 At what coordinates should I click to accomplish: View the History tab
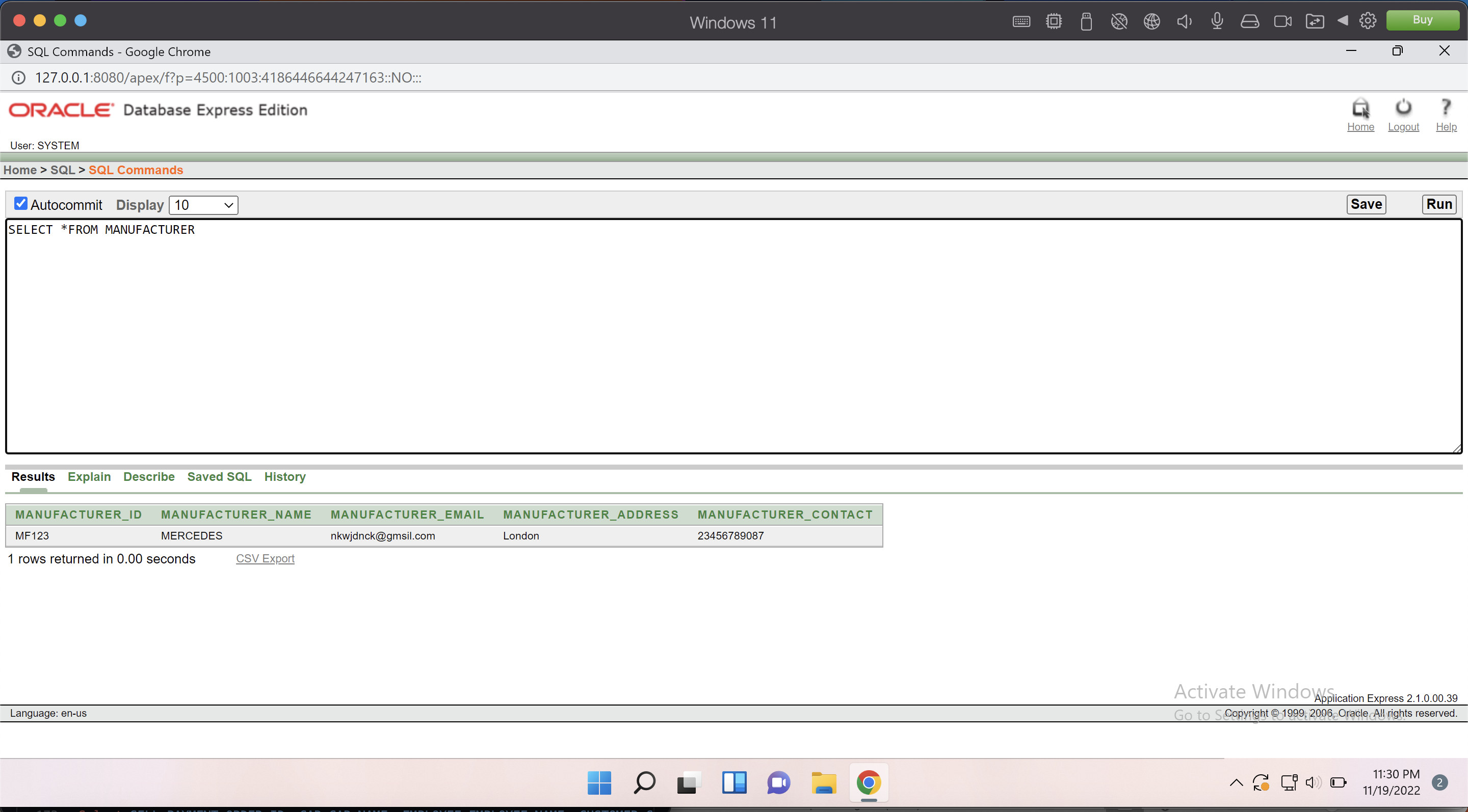pyautogui.click(x=284, y=477)
